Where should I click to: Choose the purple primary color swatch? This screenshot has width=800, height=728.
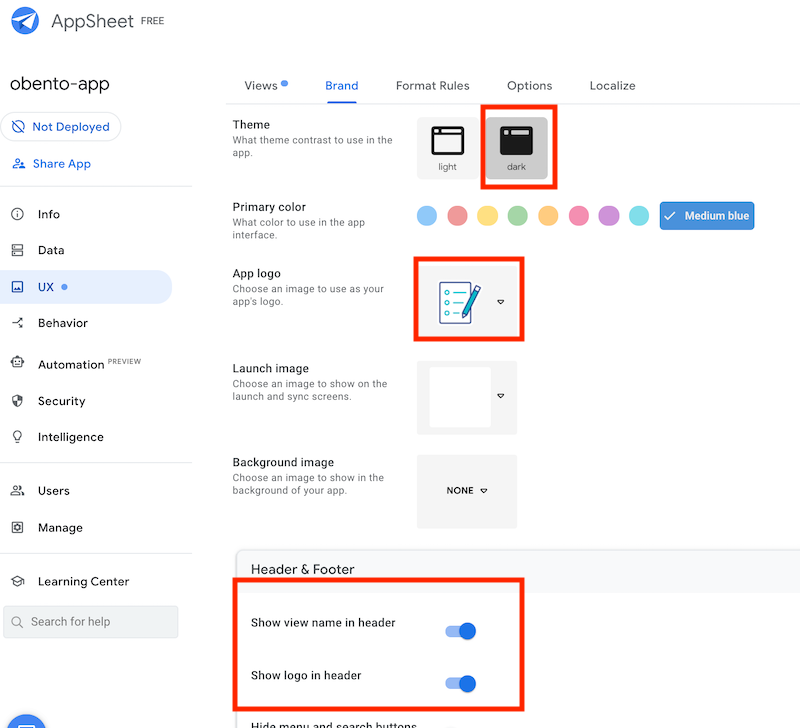[609, 216]
